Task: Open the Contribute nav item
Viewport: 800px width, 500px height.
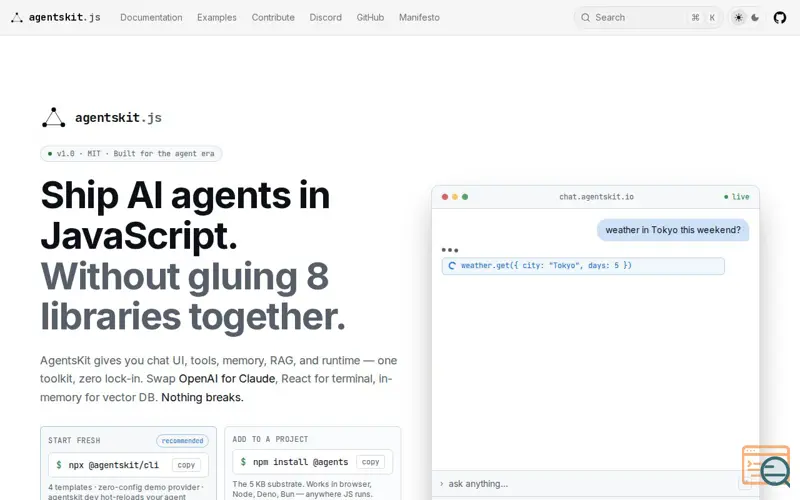Action: pyautogui.click(x=273, y=17)
